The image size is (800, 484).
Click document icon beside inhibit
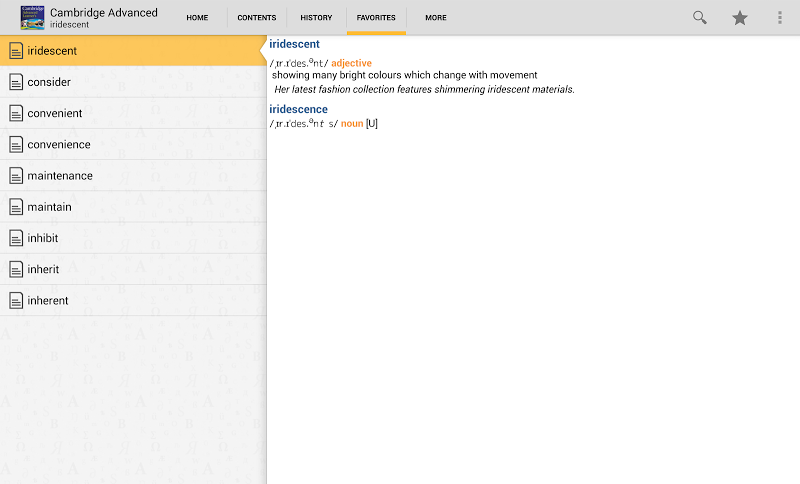16,238
